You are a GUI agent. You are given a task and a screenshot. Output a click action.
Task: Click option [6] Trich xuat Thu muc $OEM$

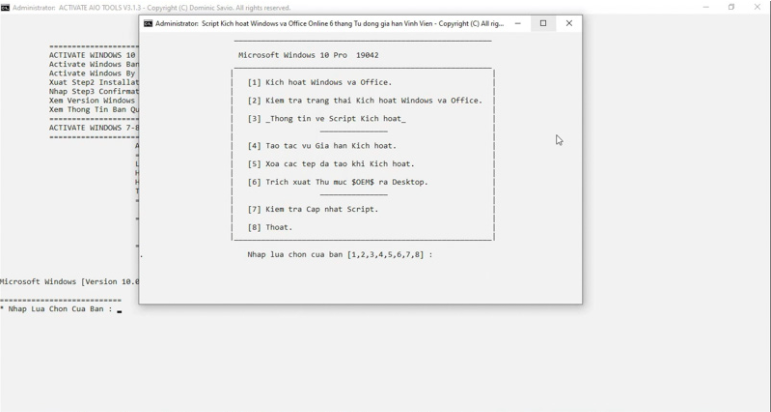pyautogui.click(x=337, y=182)
